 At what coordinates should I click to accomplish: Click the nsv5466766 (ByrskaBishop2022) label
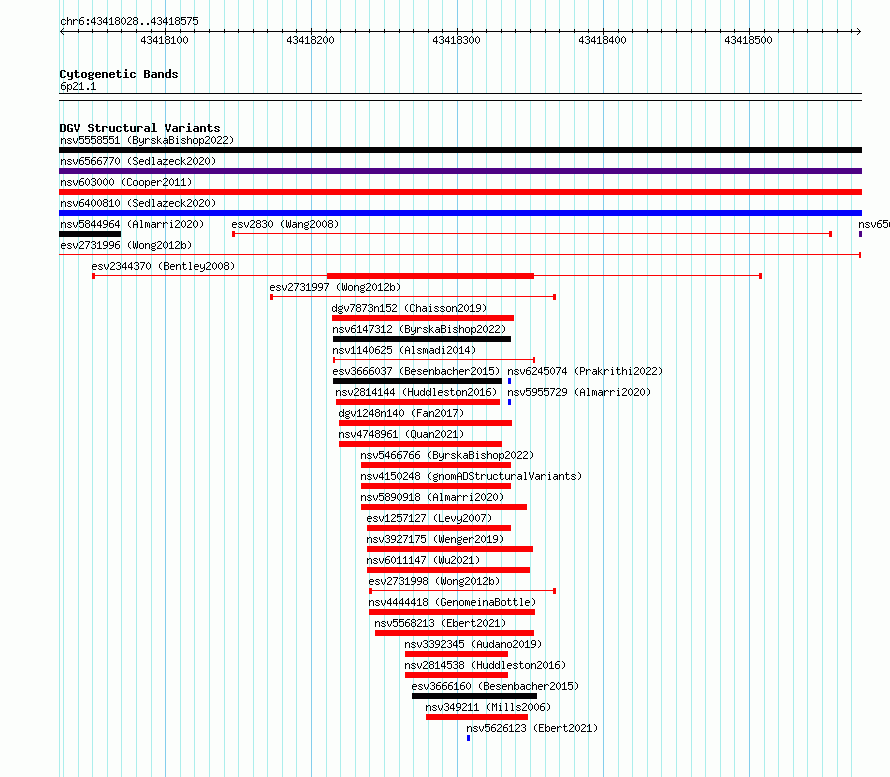pos(447,455)
